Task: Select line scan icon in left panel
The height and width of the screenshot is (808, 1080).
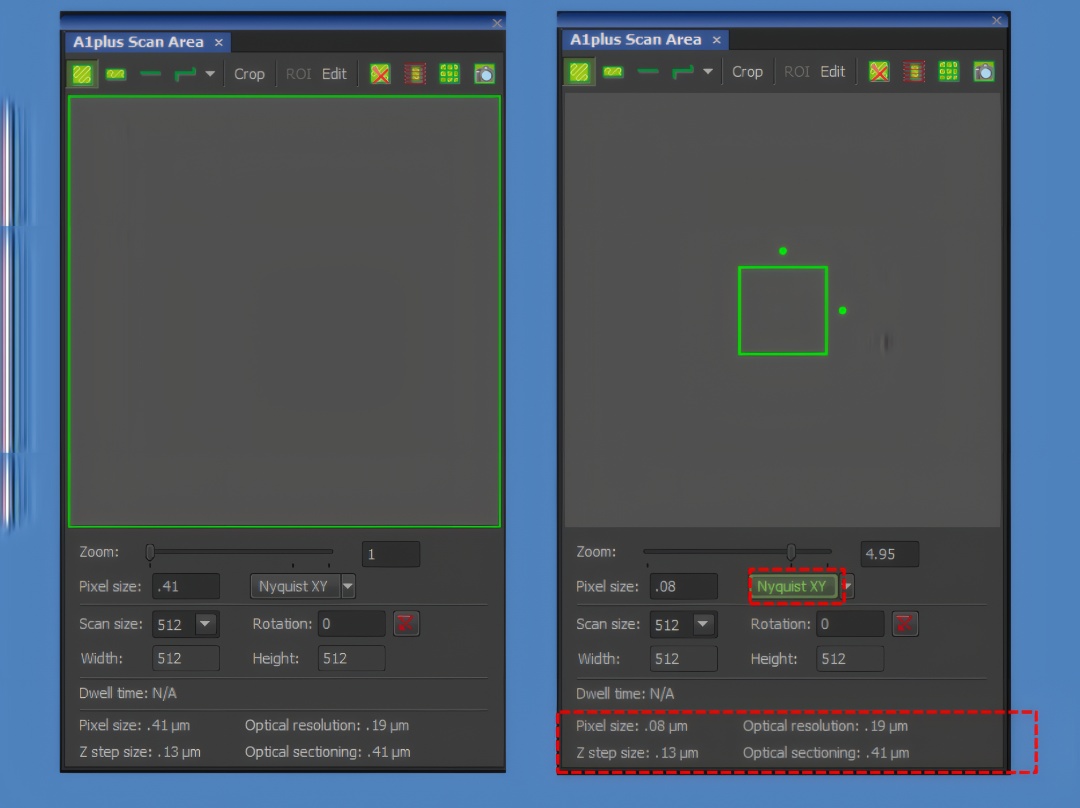Action: [x=150, y=74]
